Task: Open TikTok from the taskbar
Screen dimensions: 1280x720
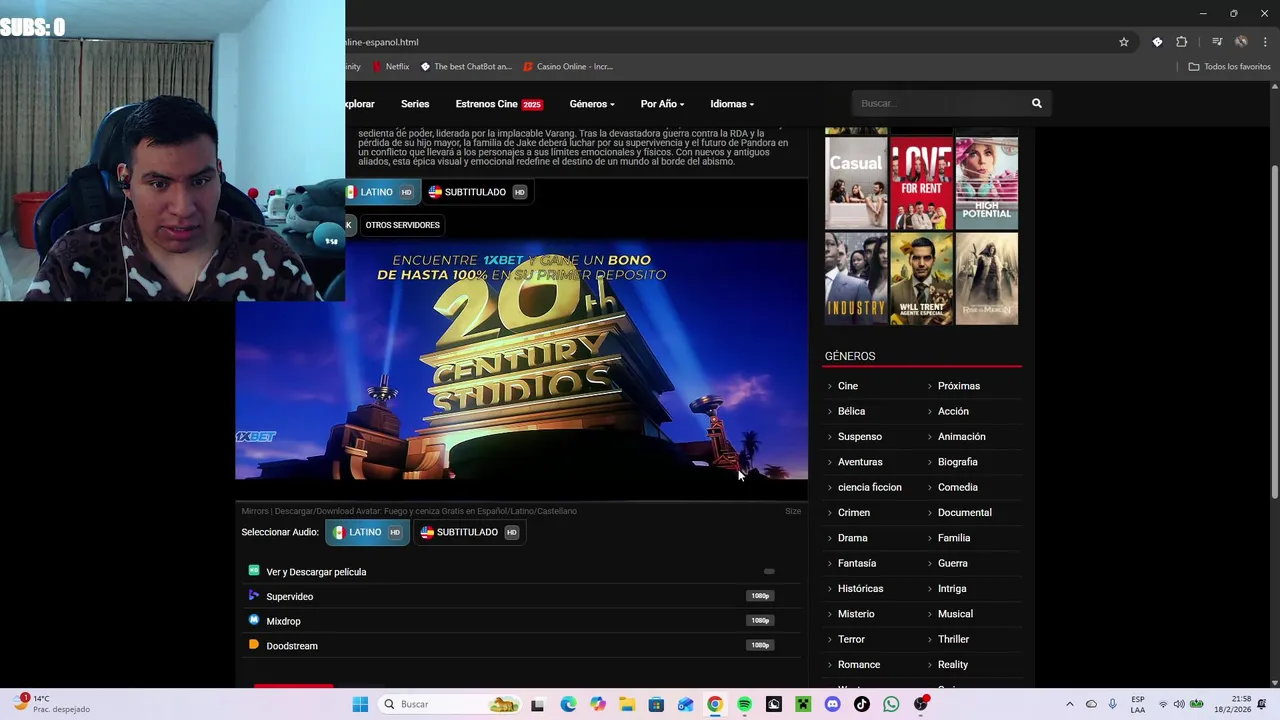Action: [862, 704]
